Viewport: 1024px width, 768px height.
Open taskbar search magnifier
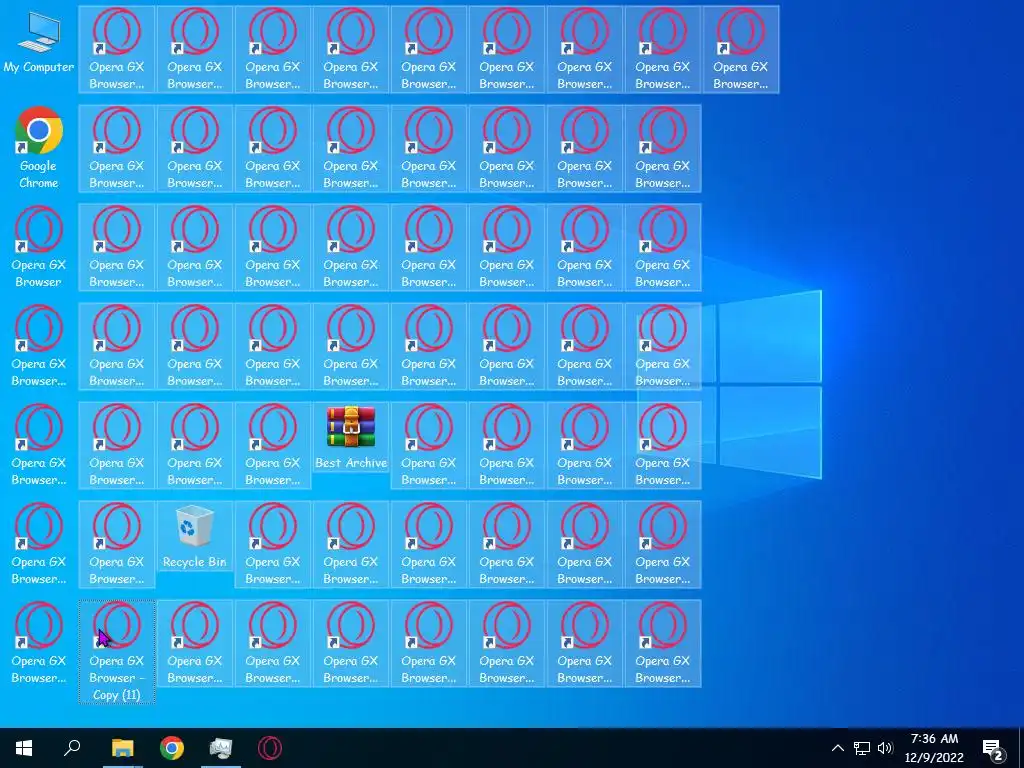[72, 748]
